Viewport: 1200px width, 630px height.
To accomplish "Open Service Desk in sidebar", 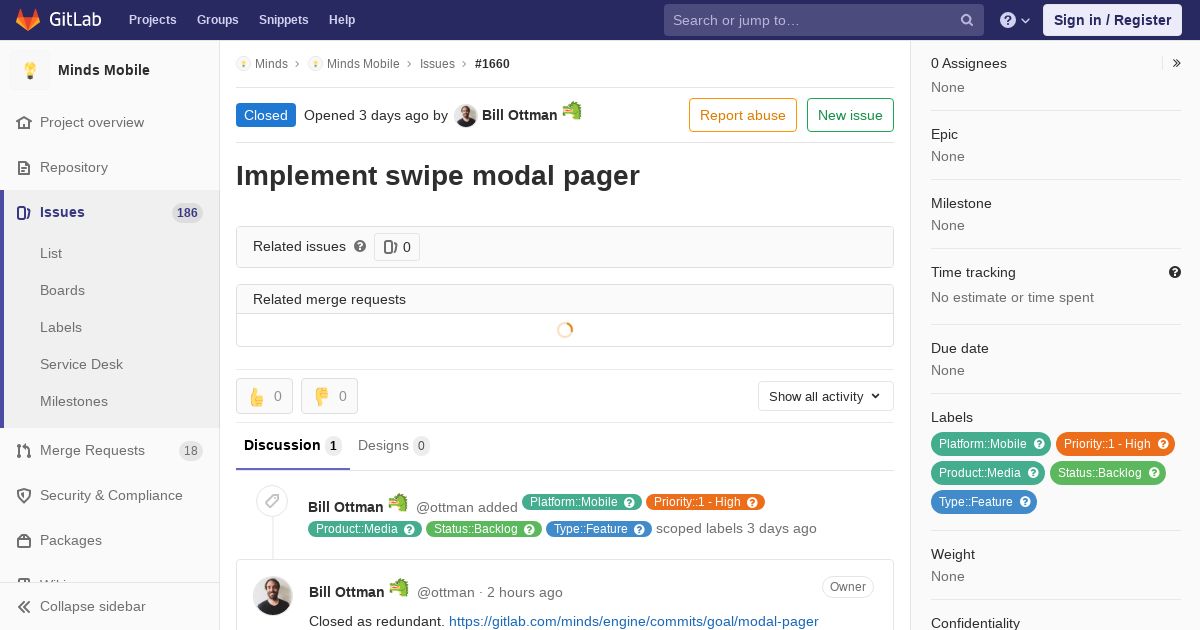I will pos(81,364).
